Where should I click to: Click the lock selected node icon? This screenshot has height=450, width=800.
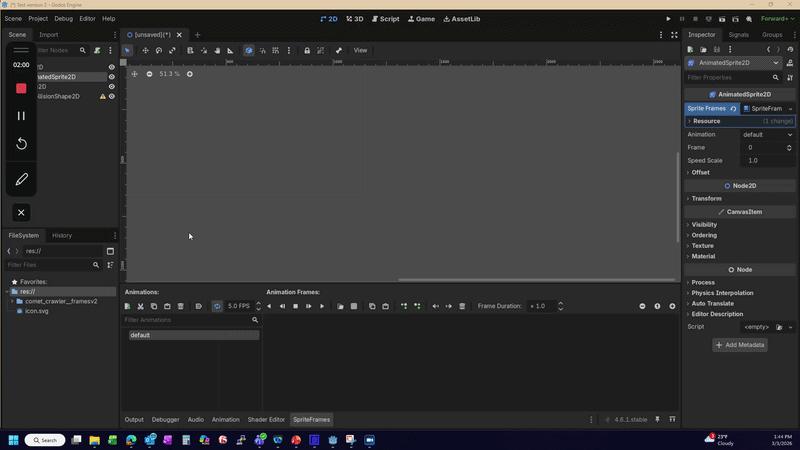pos(307,50)
